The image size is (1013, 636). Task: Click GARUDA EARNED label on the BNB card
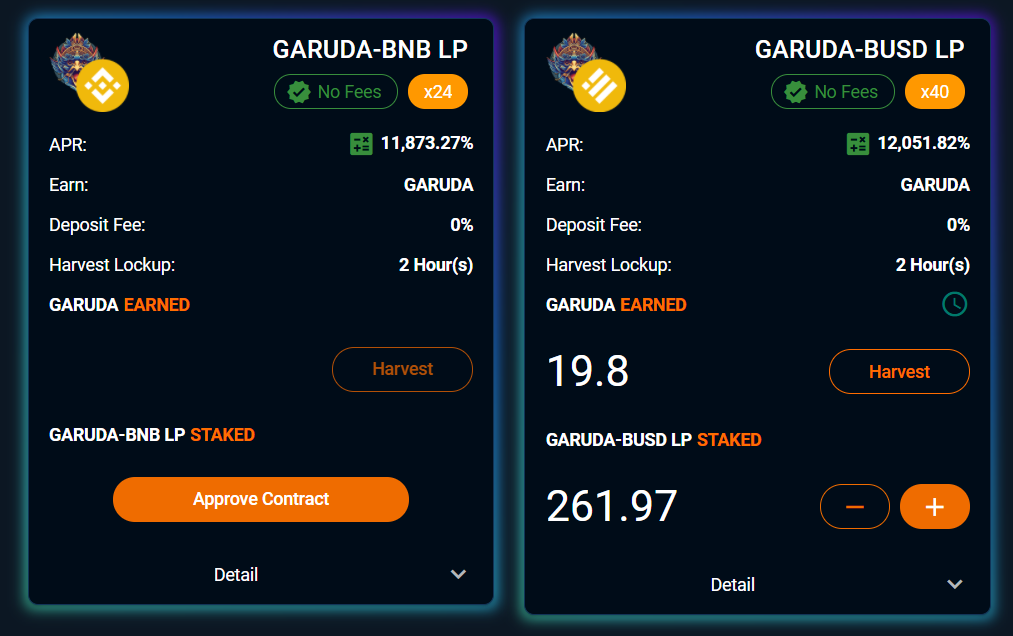120,305
